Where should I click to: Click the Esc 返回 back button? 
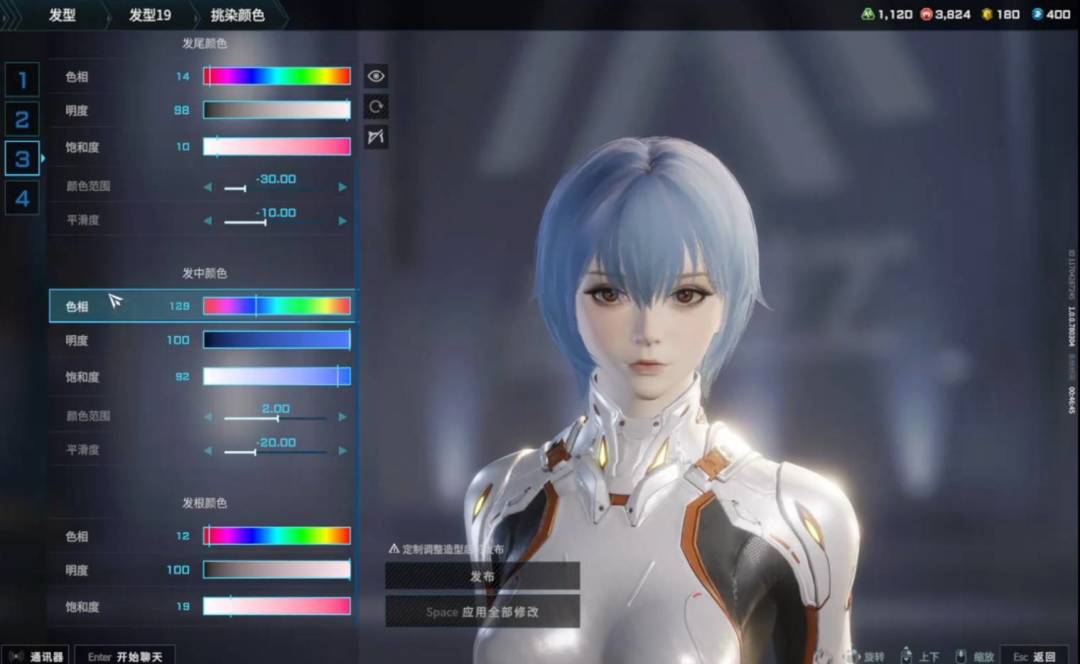1035,656
